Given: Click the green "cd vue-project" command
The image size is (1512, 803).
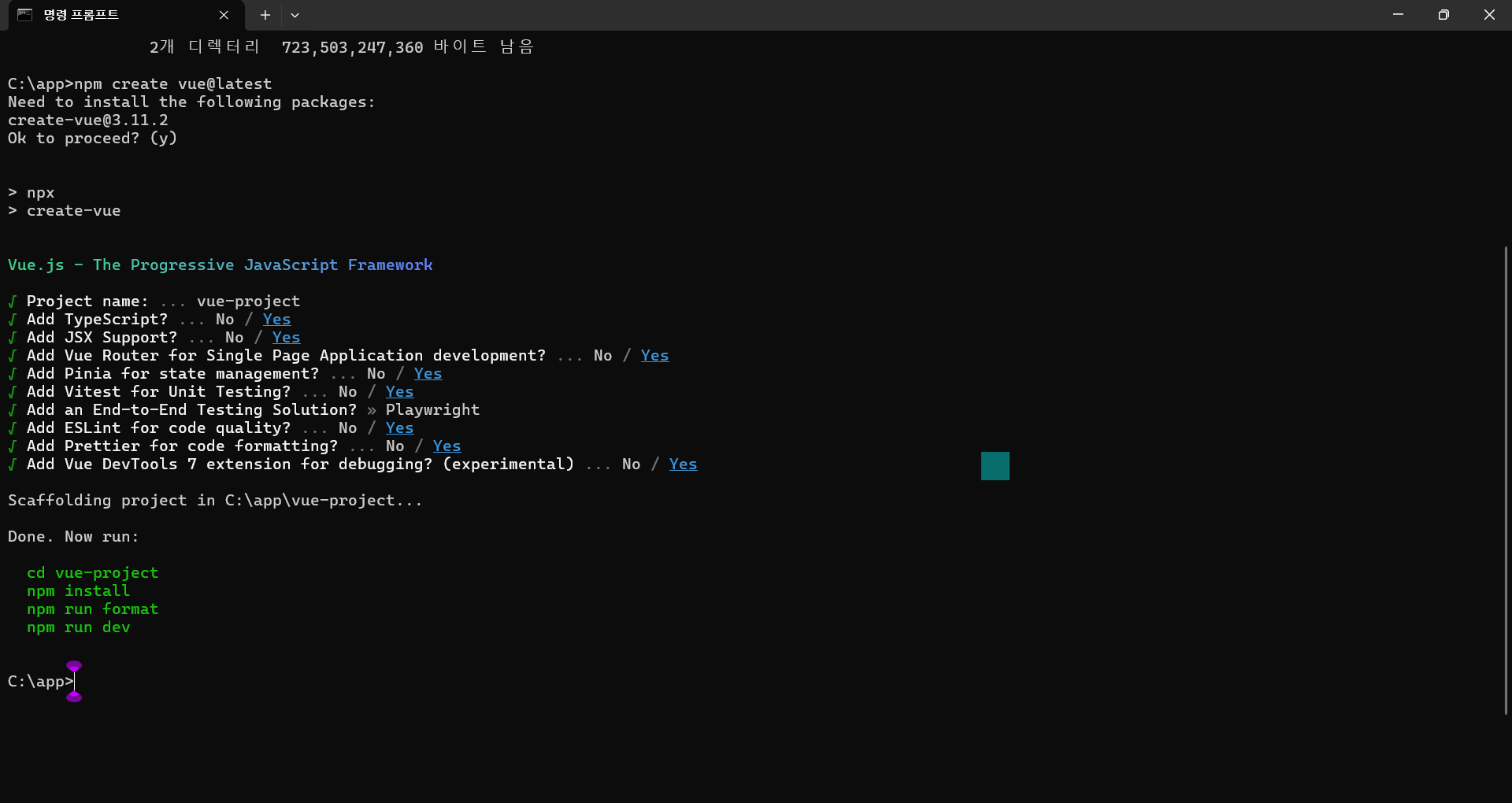Looking at the screenshot, I should point(93,572).
